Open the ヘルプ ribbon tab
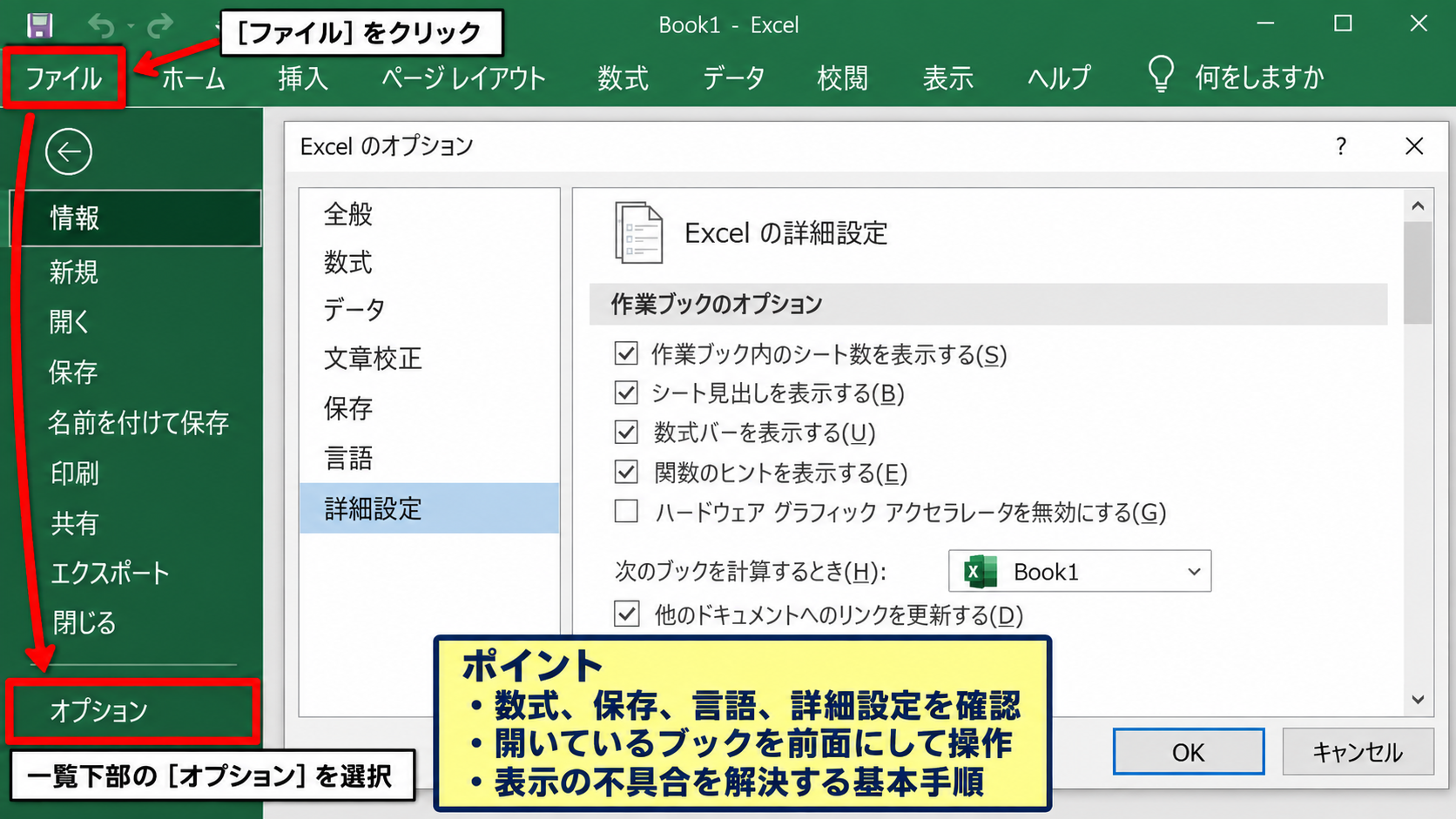 (x=1059, y=78)
